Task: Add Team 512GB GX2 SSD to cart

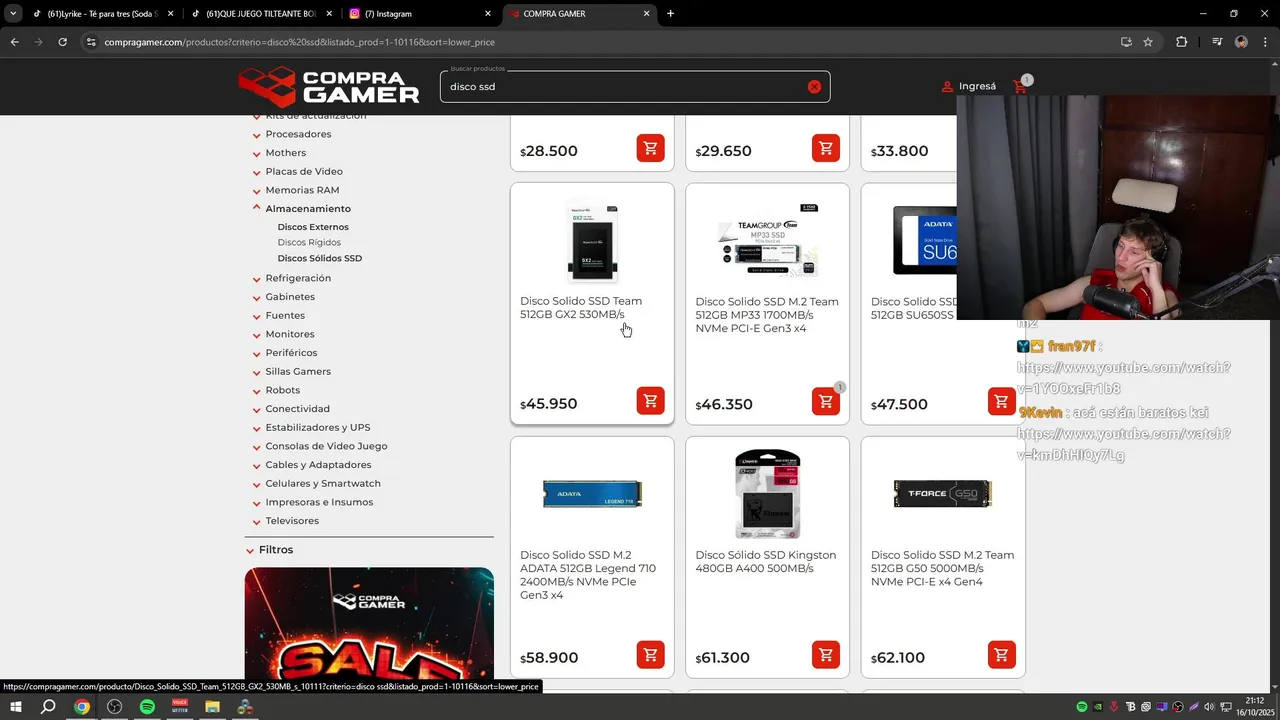Action: (x=650, y=401)
